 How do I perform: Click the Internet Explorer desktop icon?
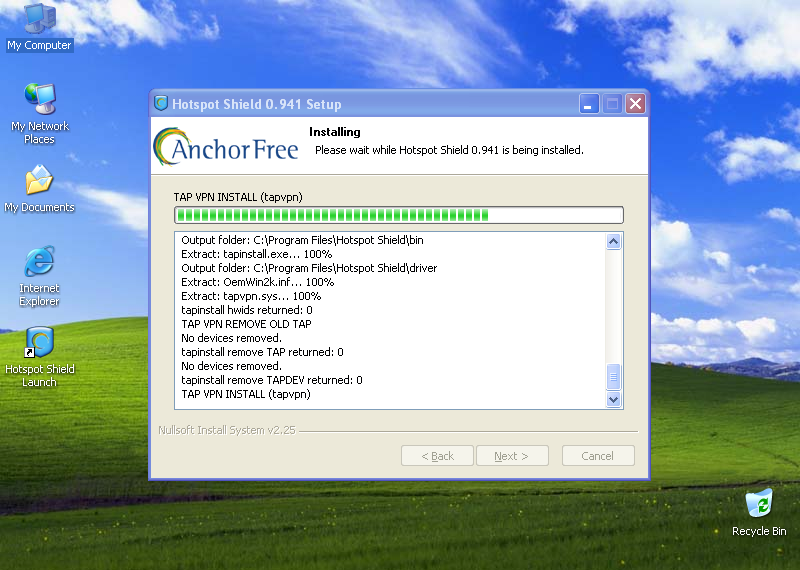click(x=39, y=276)
